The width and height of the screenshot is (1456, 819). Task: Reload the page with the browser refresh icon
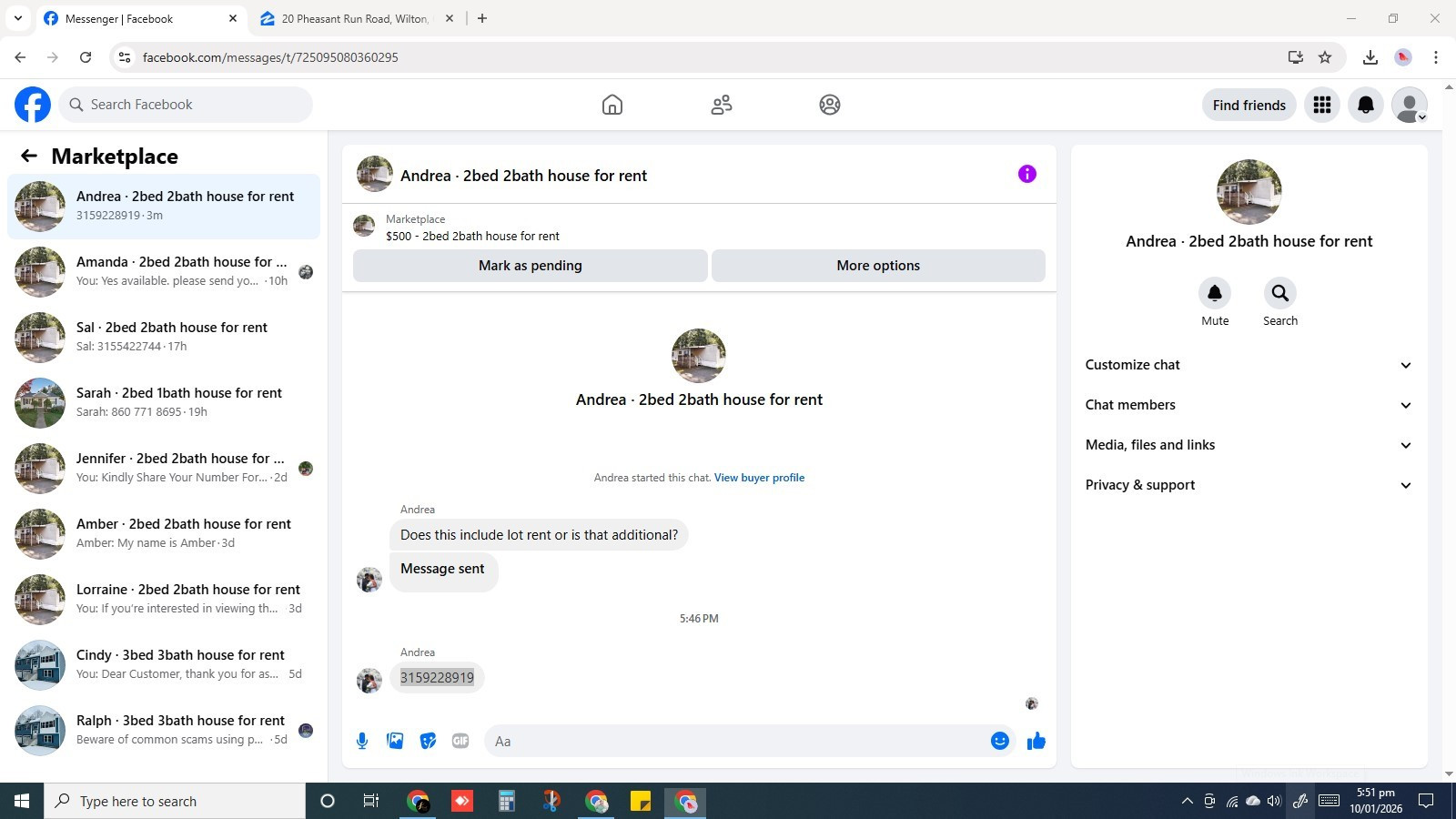coord(86,57)
